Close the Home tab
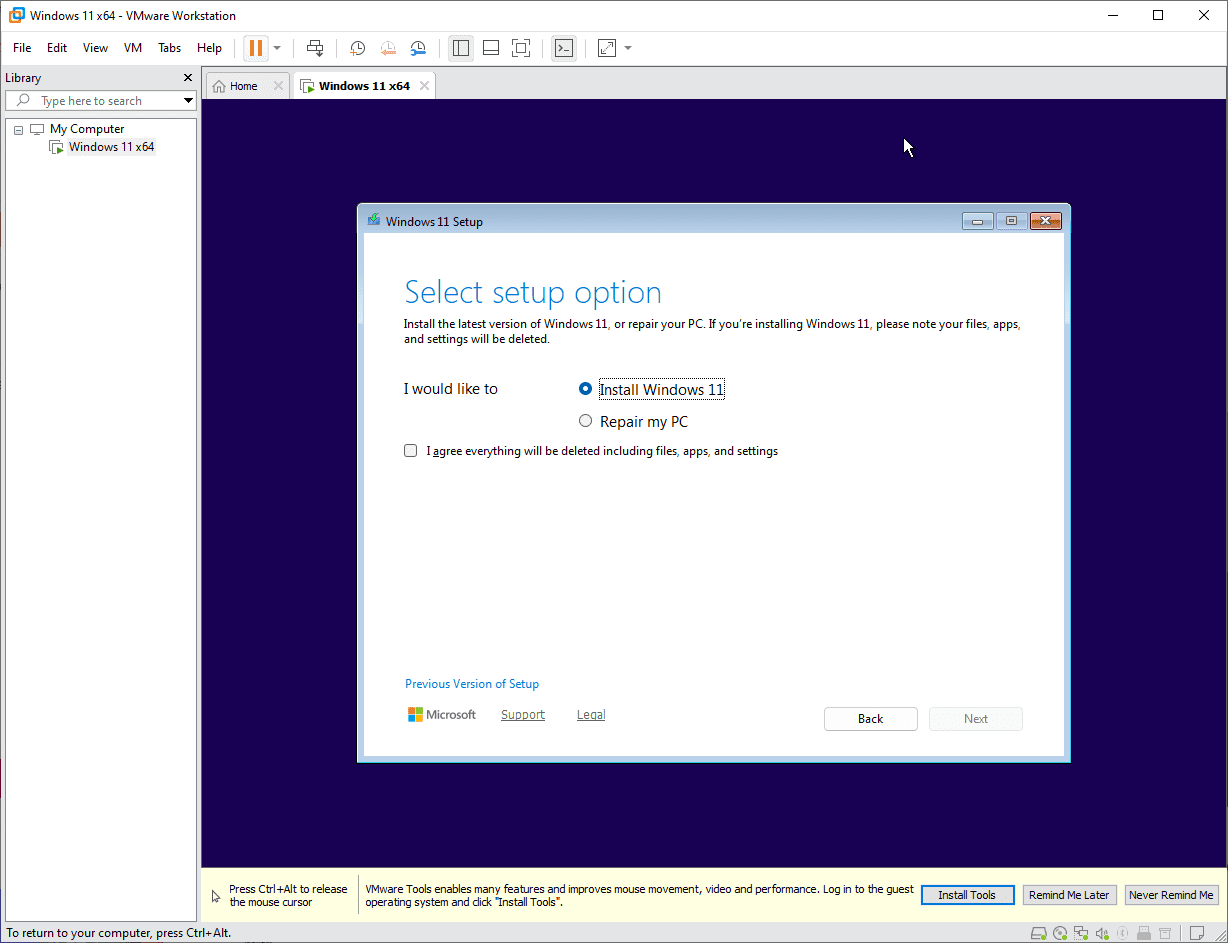 (279, 86)
